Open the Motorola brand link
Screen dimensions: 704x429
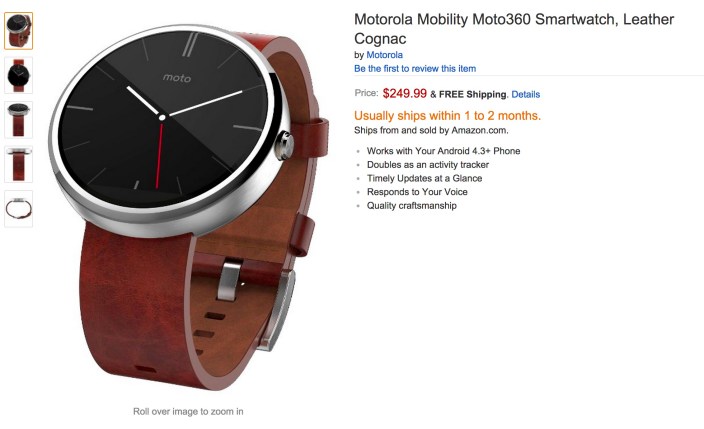tap(384, 55)
